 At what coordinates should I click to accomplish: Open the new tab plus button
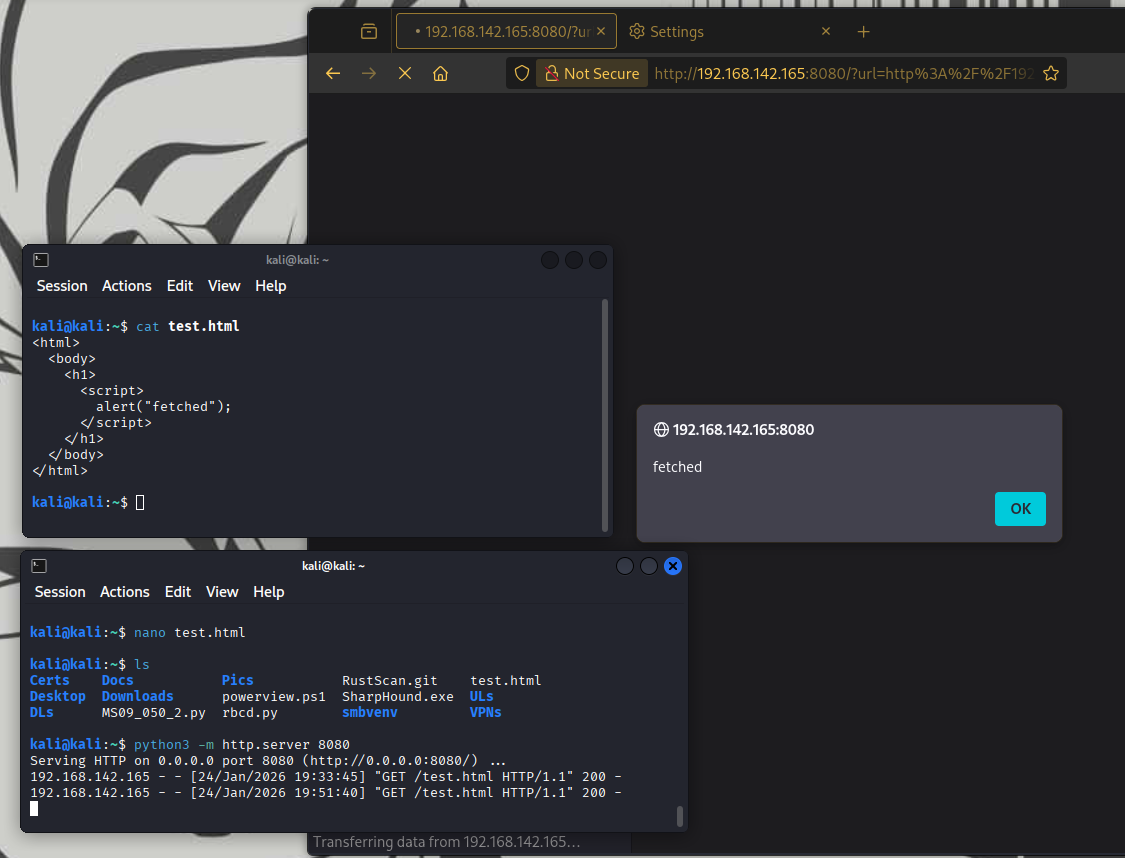click(864, 32)
